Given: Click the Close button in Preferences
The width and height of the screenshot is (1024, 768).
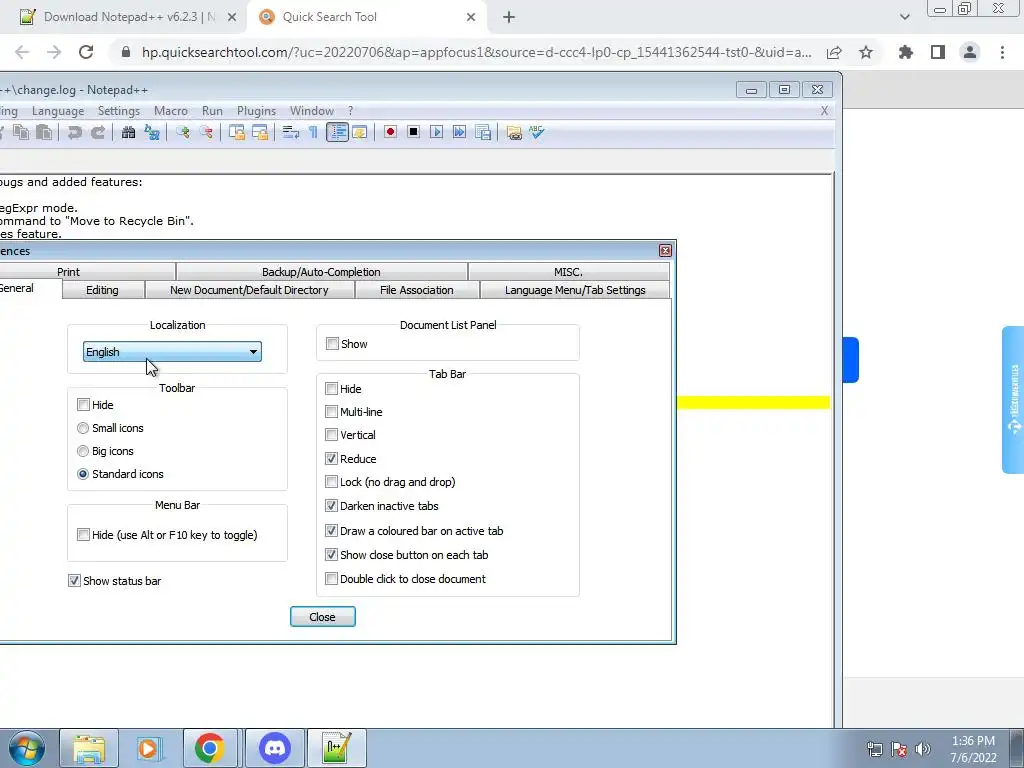Looking at the screenshot, I should pos(323,616).
